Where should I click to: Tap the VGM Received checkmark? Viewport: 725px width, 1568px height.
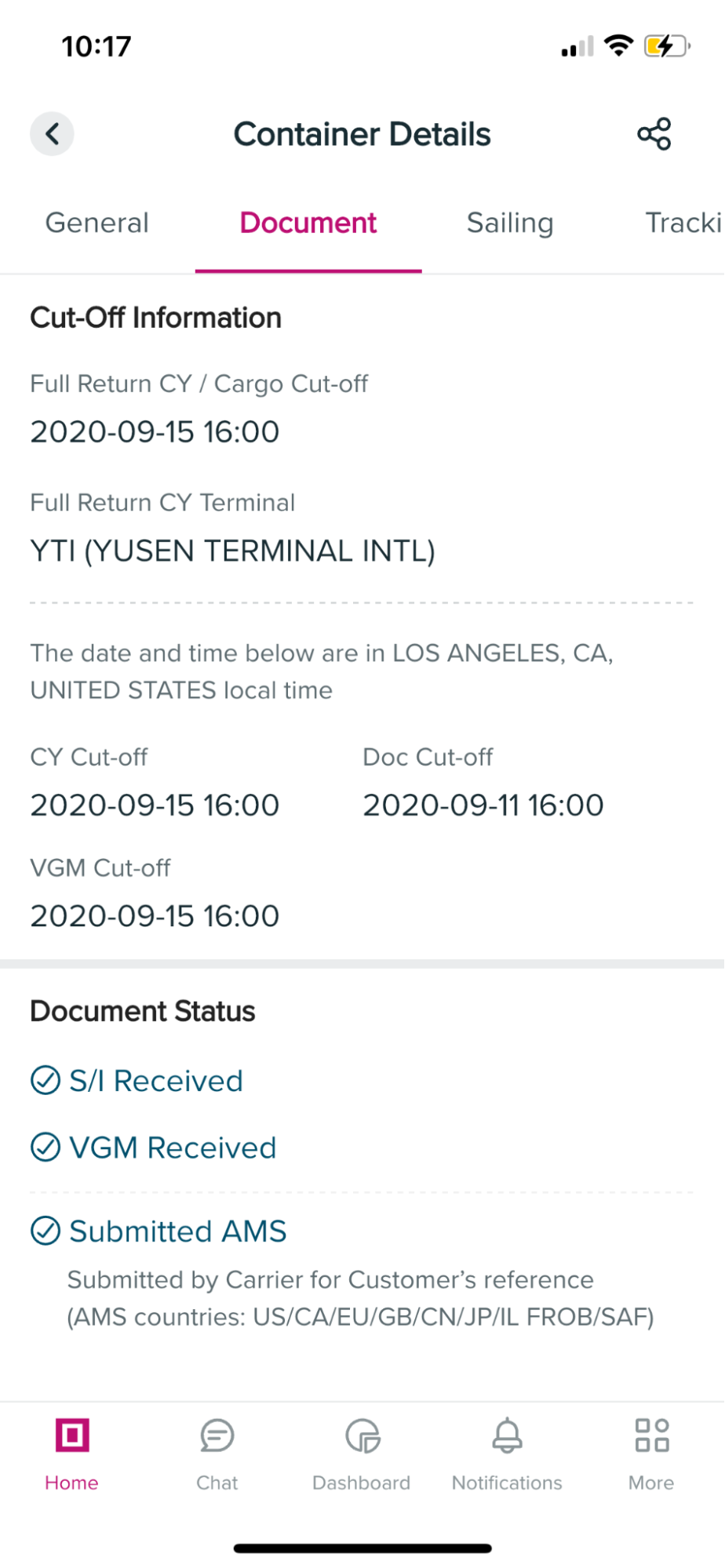point(46,1147)
